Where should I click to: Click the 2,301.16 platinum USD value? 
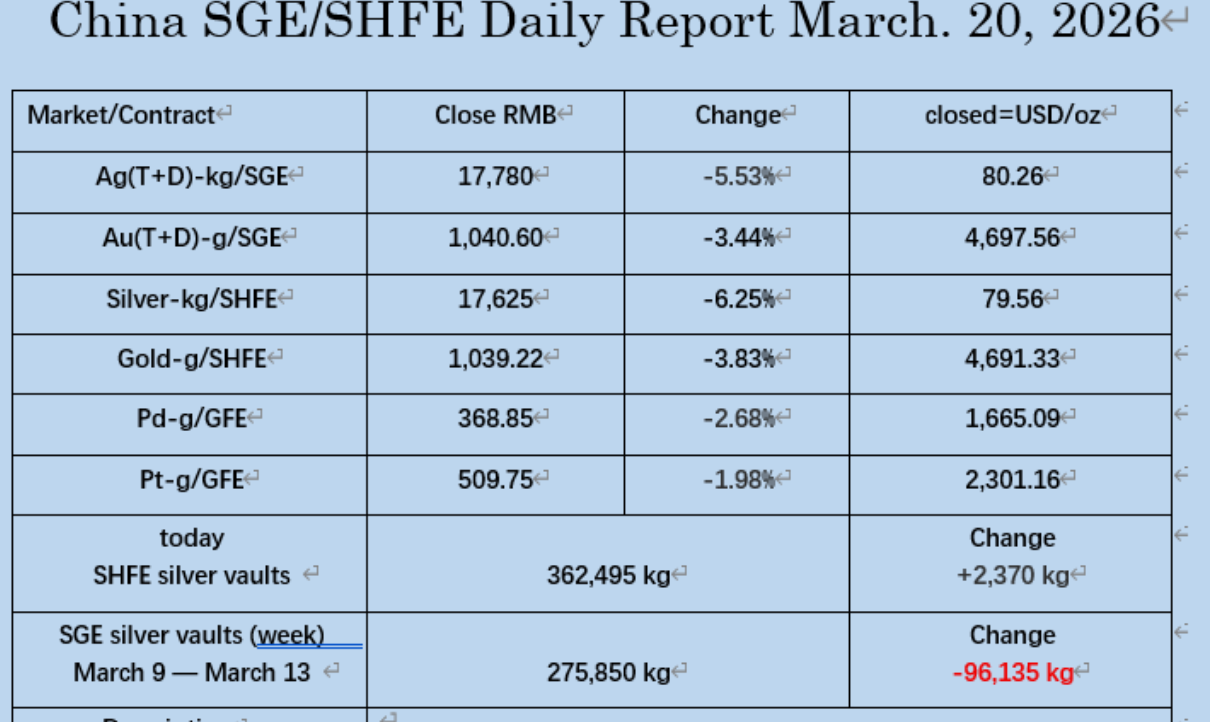[1012, 479]
